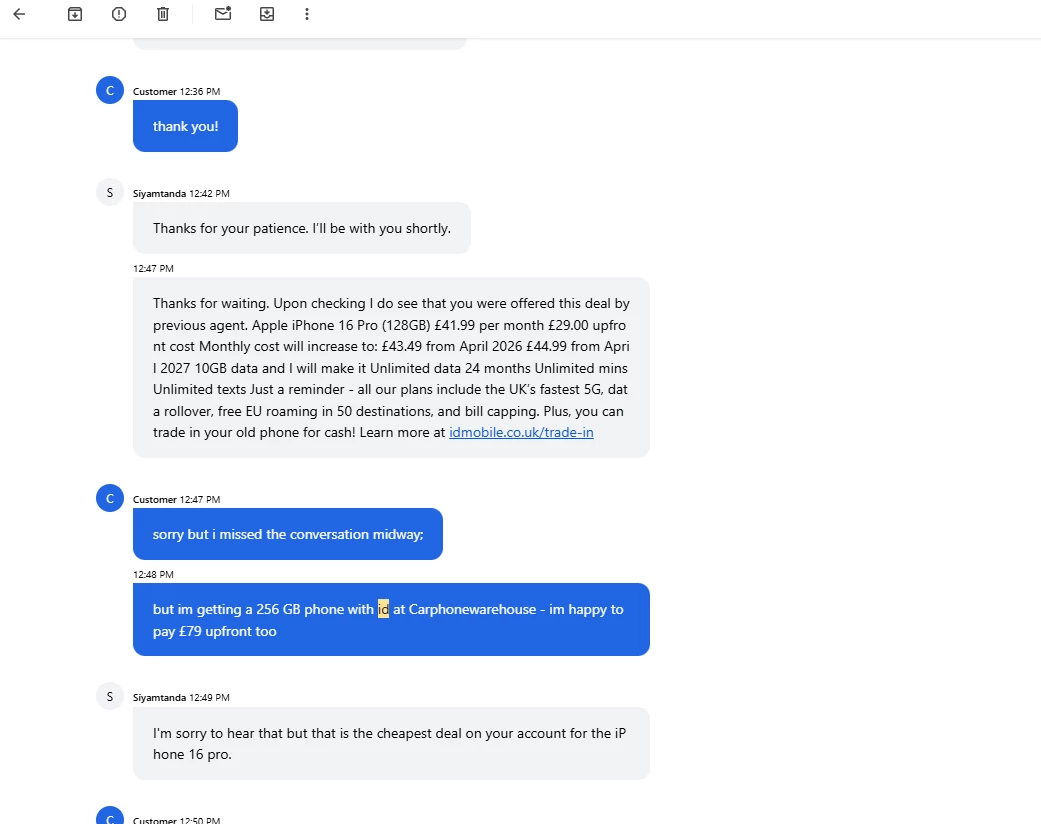
Task: Click Siyamtanda's avatar at 12:42 PM
Action: pyautogui.click(x=110, y=192)
